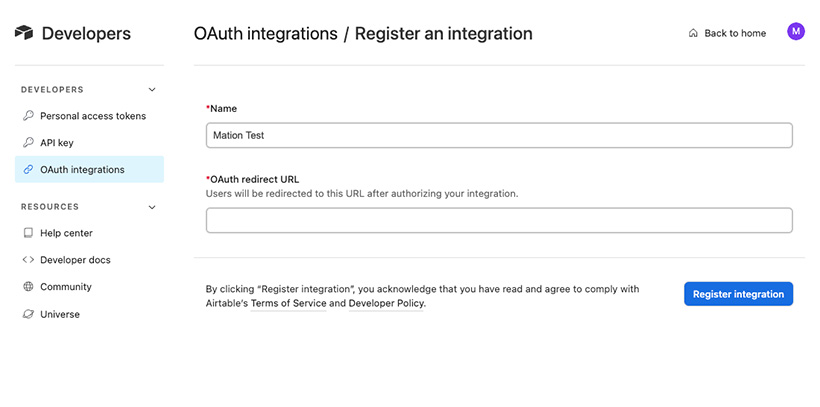Click the DEVELOPERS section heading
The height and width of the screenshot is (407, 820).
[52, 89]
